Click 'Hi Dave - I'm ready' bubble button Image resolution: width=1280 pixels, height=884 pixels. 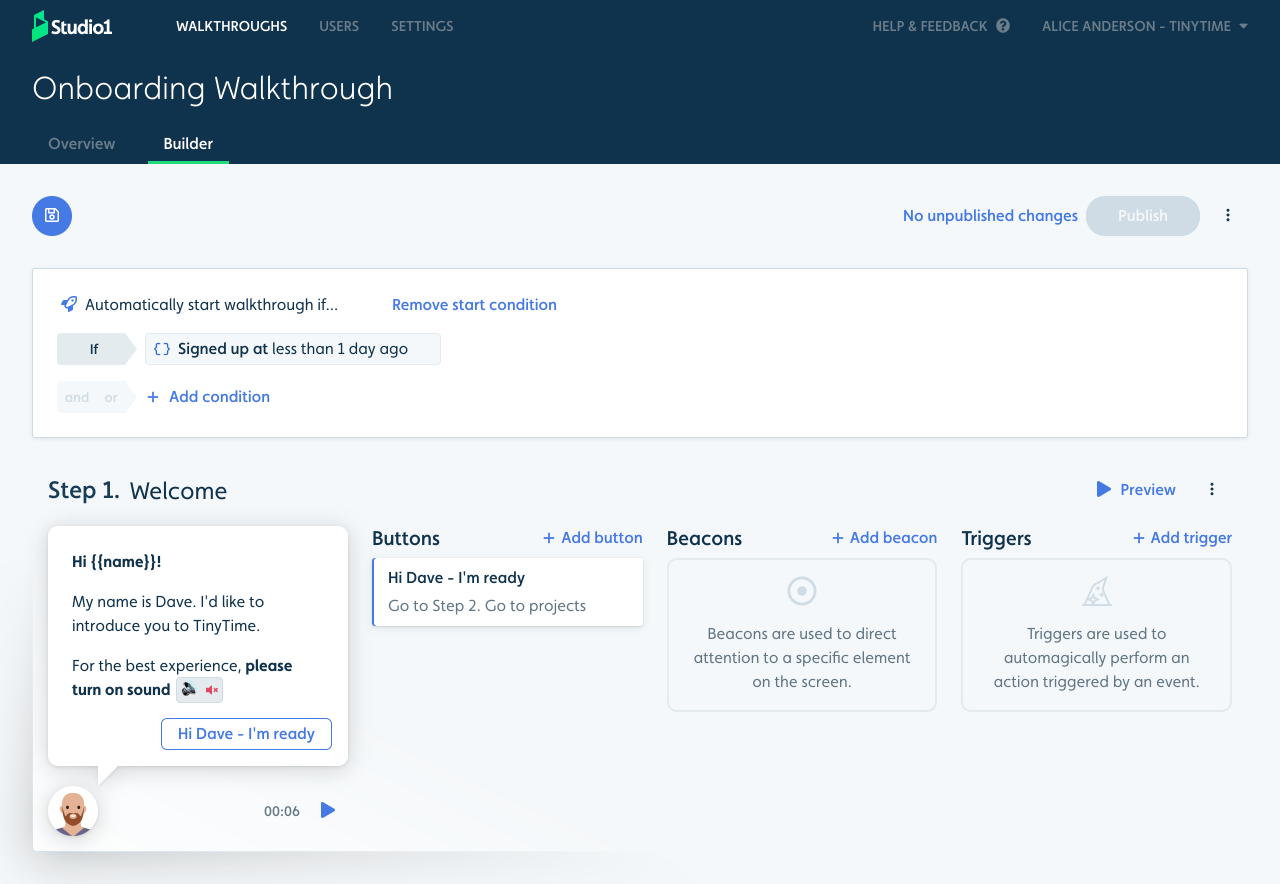tap(246, 734)
